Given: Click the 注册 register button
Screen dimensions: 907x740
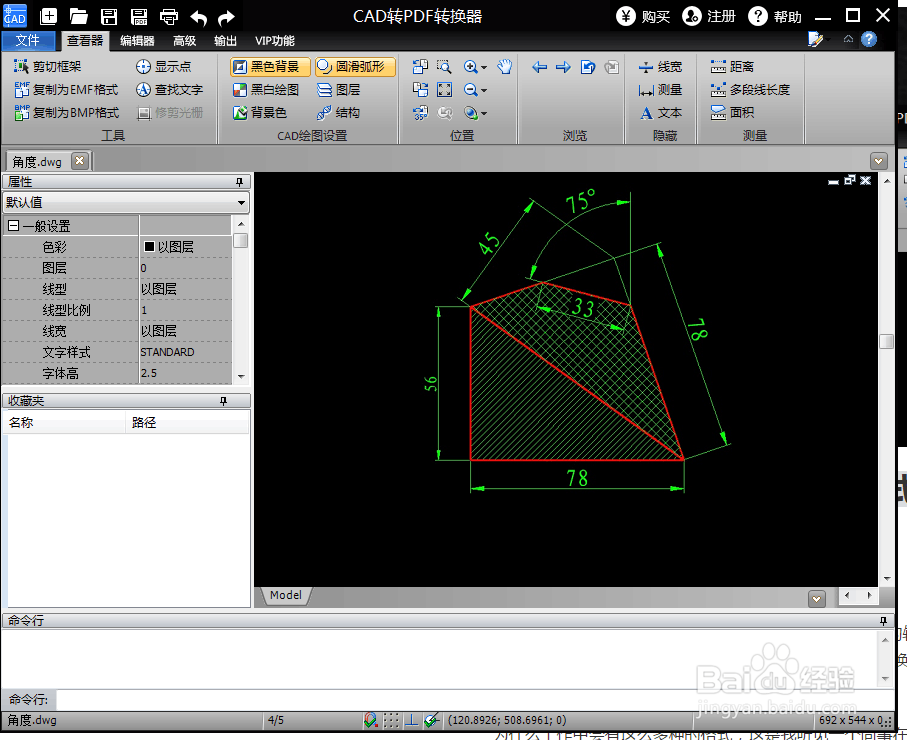Looking at the screenshot, I should 709,17.
